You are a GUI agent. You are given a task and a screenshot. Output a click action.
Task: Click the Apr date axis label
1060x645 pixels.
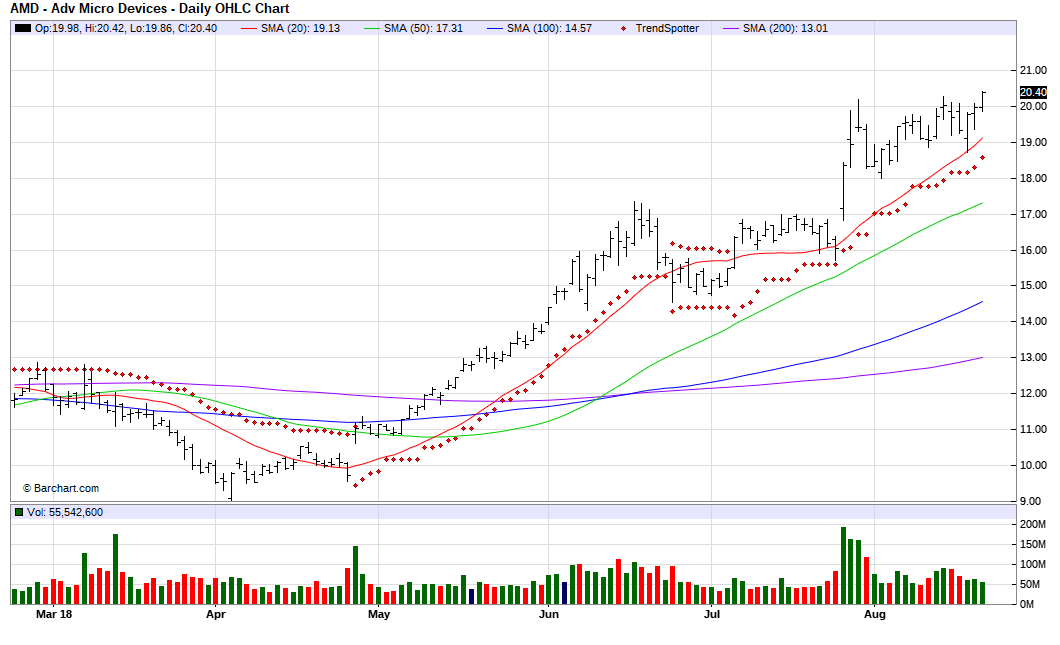216,614
